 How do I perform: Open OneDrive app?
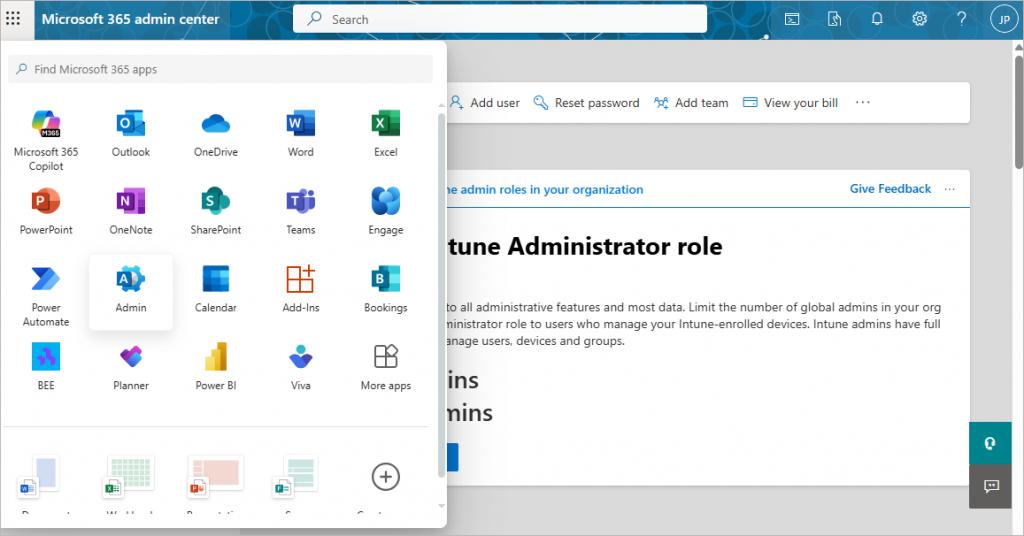pyautogui.click(x=216, y=134)
